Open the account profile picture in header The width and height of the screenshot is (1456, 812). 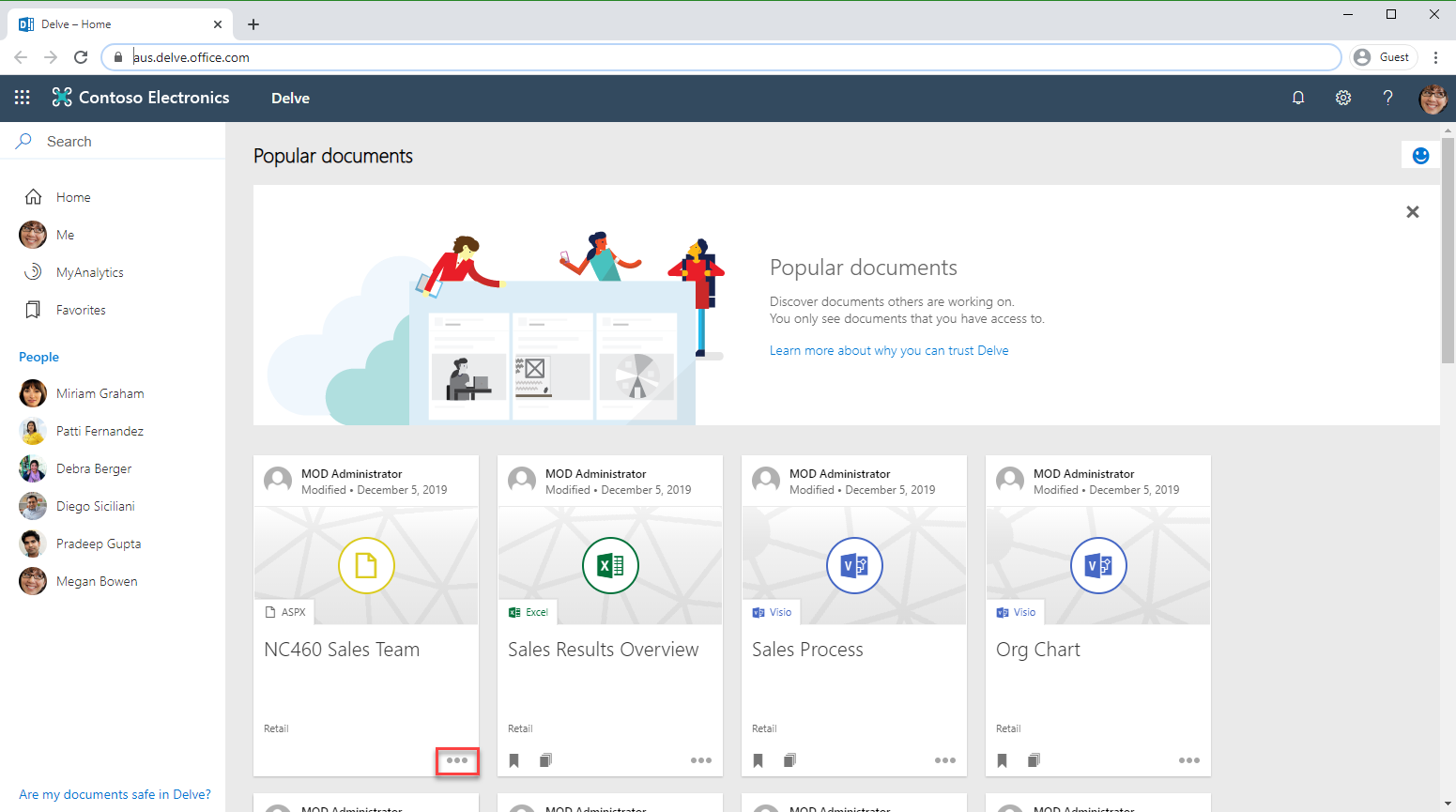click(1433, 98)
